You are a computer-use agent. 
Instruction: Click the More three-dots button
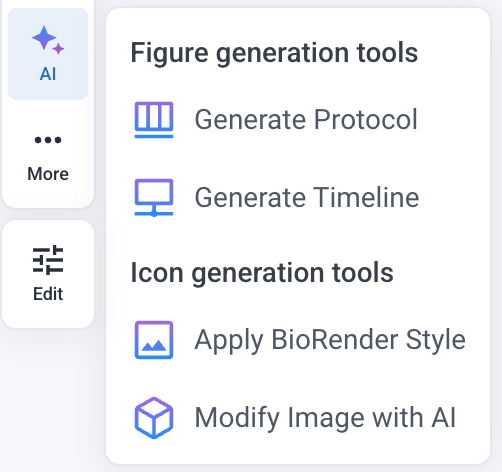(48, 157)
